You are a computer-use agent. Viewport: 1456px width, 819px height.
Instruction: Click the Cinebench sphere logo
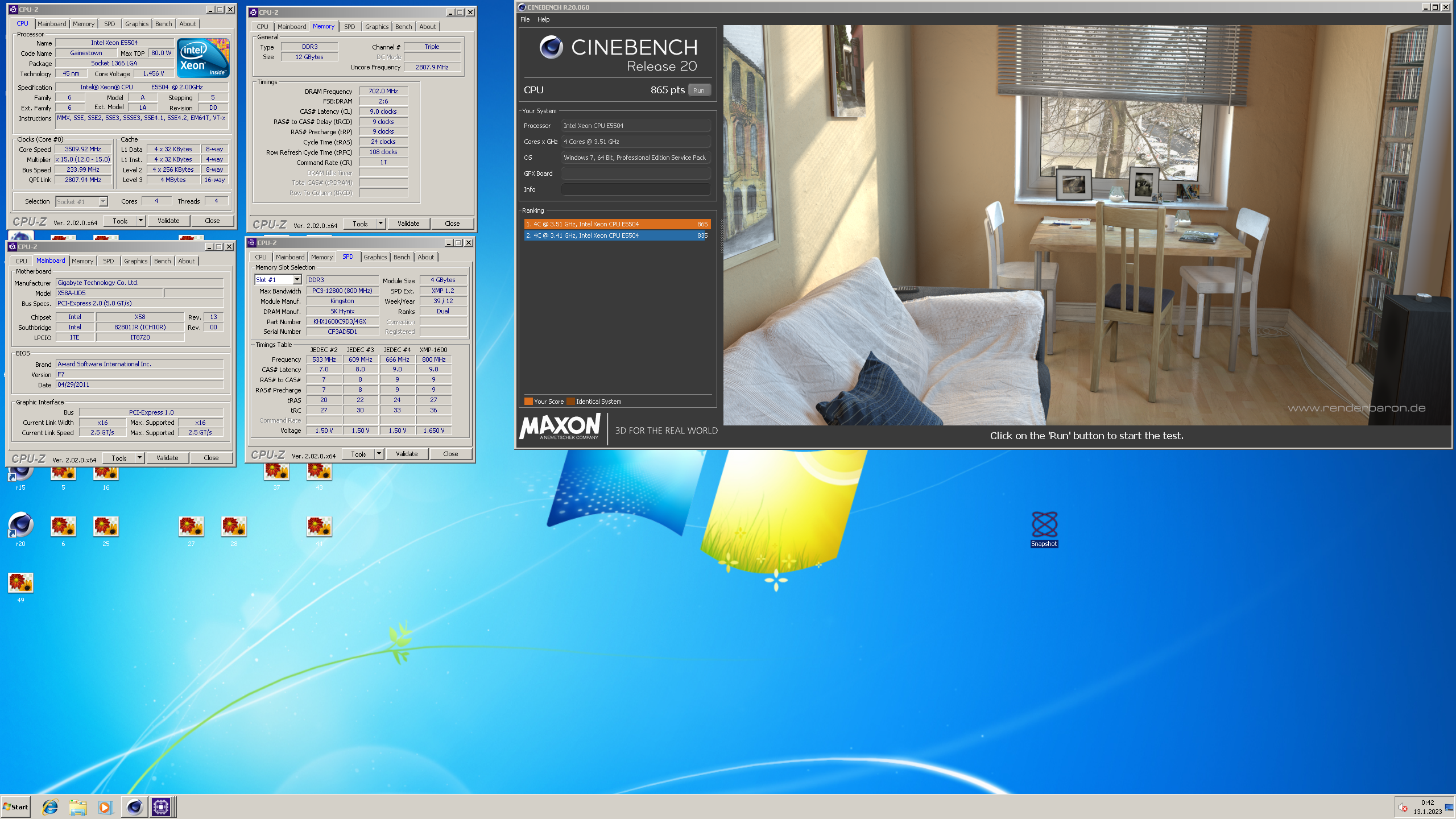(x=551, y=47)
